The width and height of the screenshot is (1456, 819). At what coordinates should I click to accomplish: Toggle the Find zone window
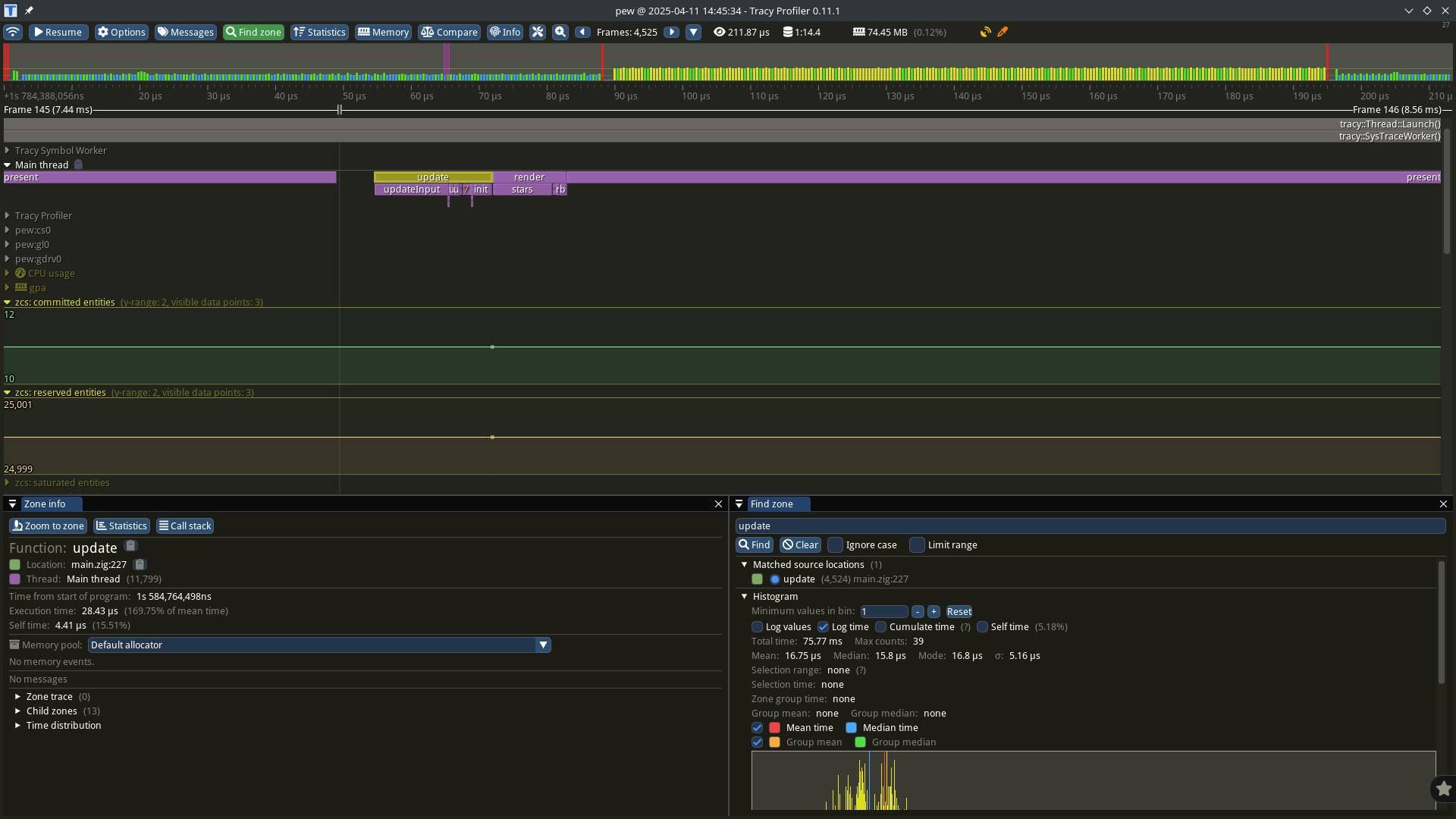coord(253,32)
